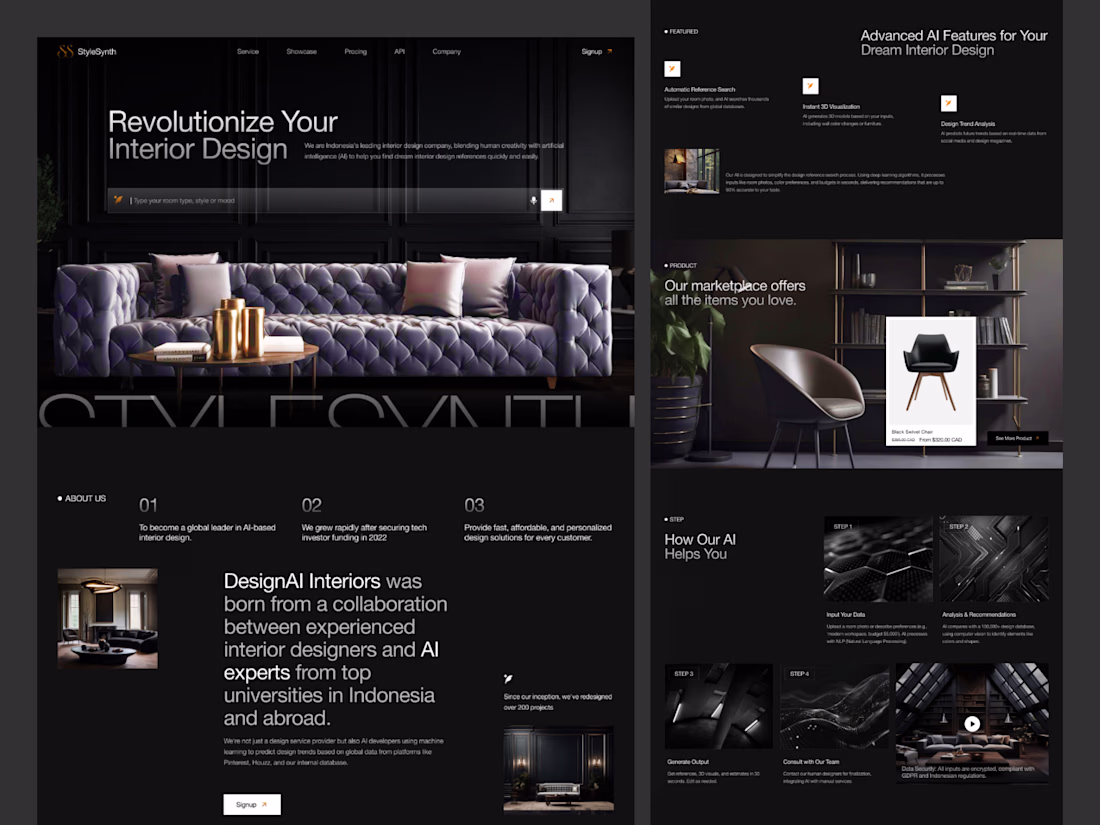Open the Black Swivel Chair product card

pos(931,381)
